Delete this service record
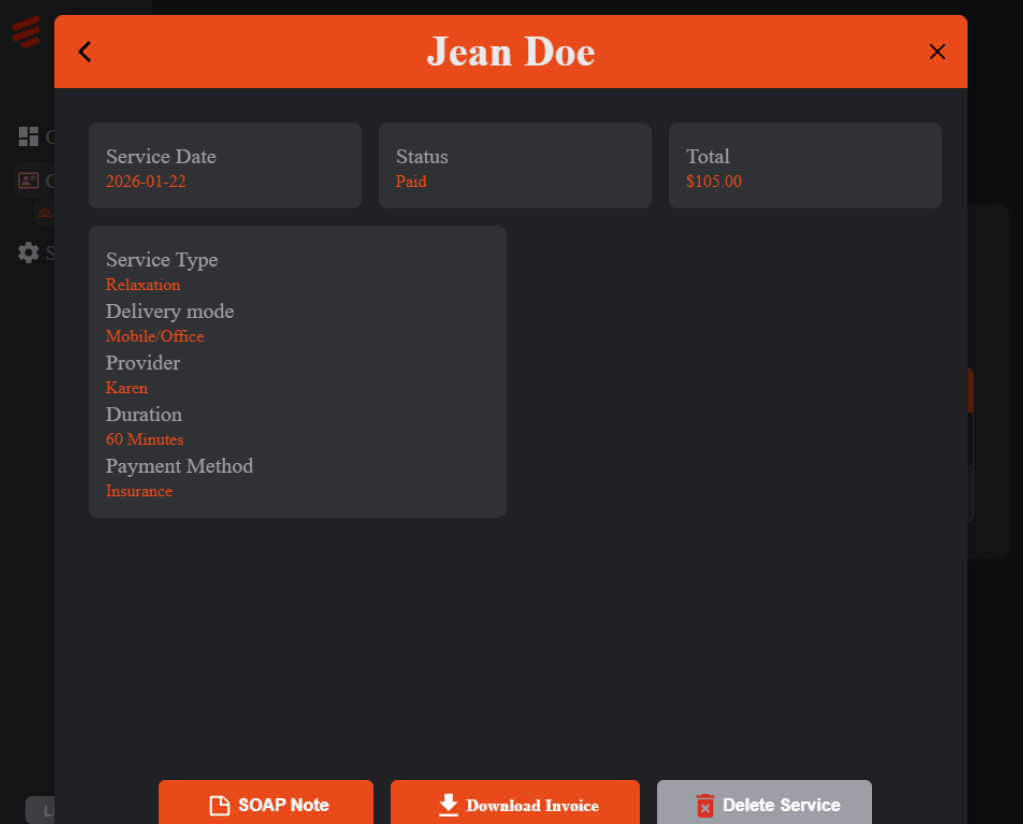 click(764, 805)
